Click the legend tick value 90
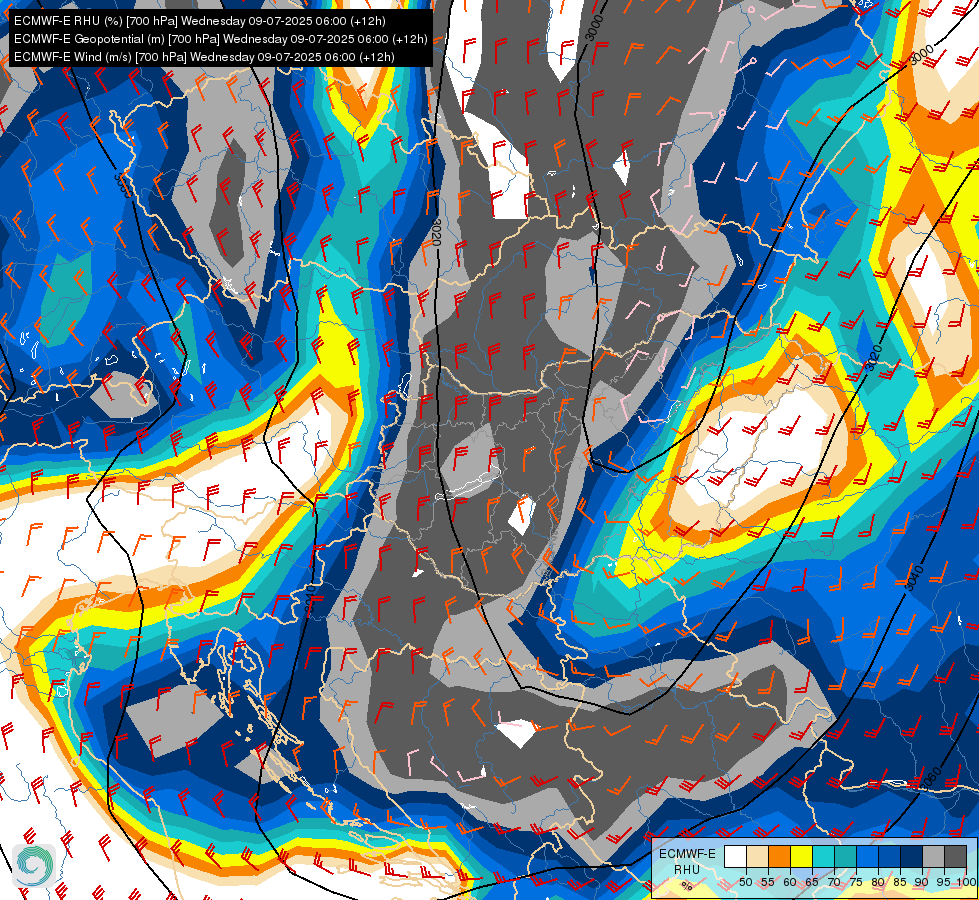 pos(922,883)
